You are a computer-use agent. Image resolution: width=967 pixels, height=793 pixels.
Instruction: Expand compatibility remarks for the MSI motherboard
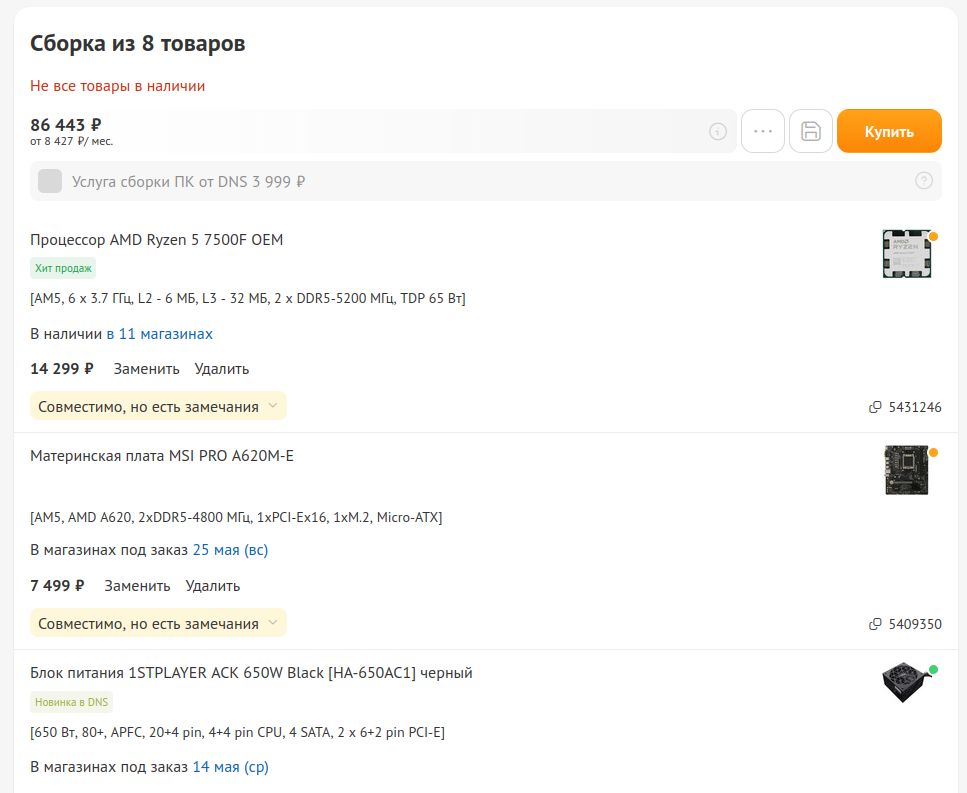158,623
